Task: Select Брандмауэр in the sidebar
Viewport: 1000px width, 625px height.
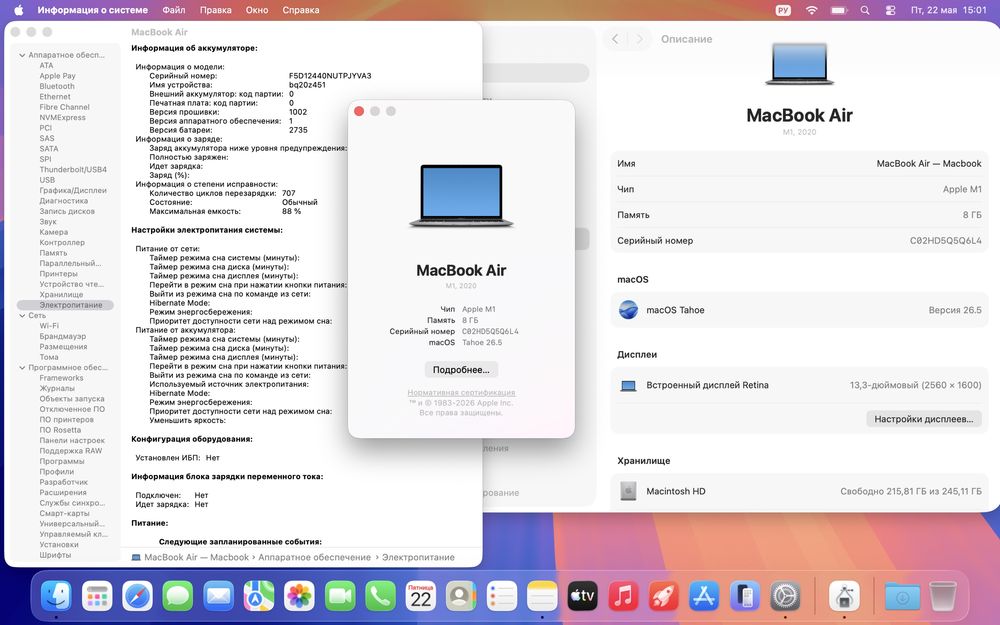Action: [x=62, y=336]
